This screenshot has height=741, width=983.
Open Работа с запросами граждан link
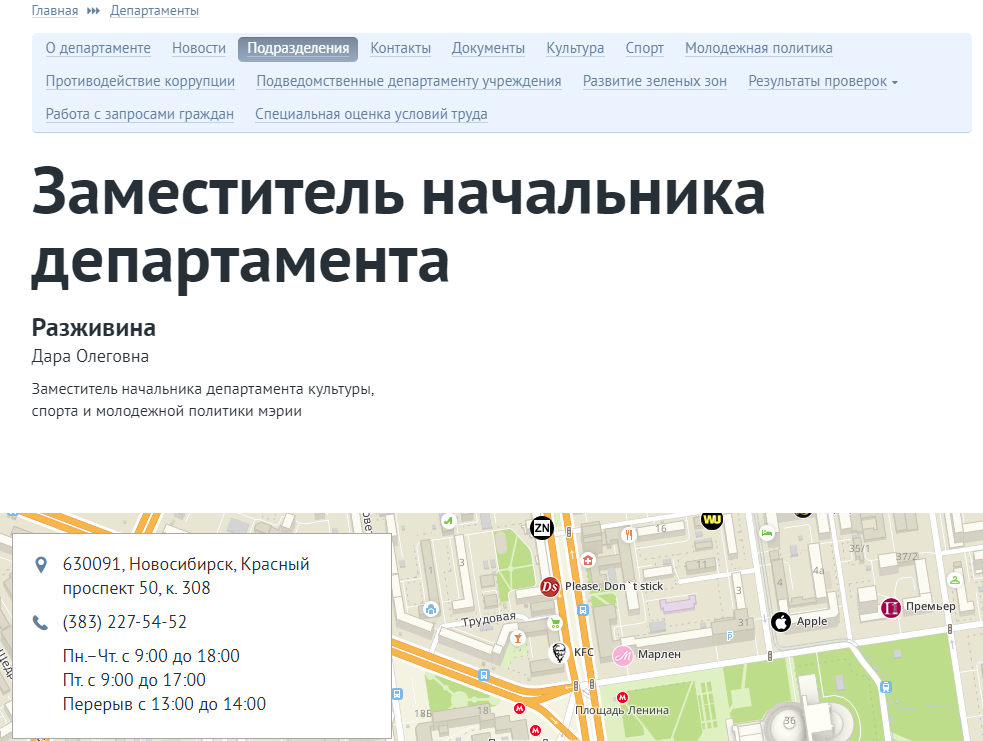click(x=140, y=114)
